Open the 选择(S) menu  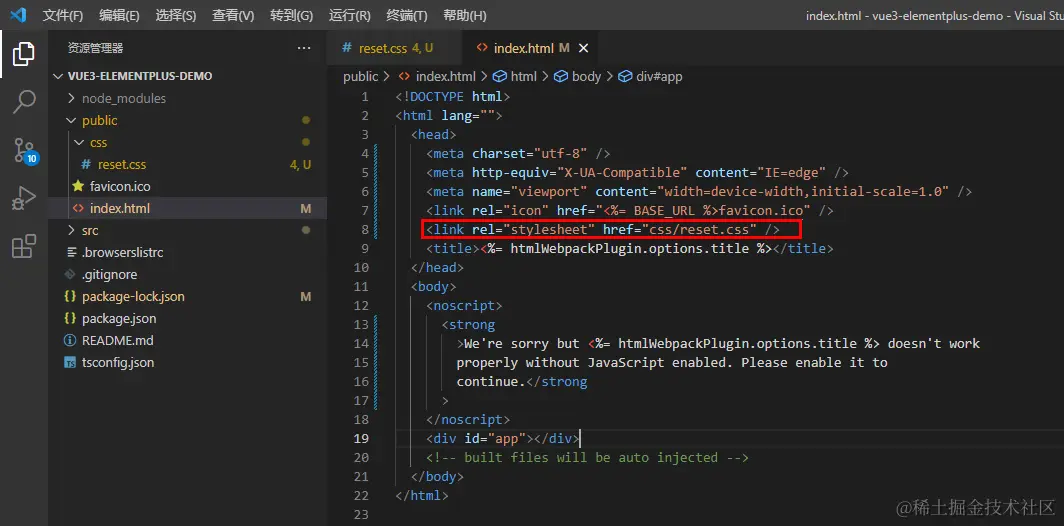click(x=175, y=15)
